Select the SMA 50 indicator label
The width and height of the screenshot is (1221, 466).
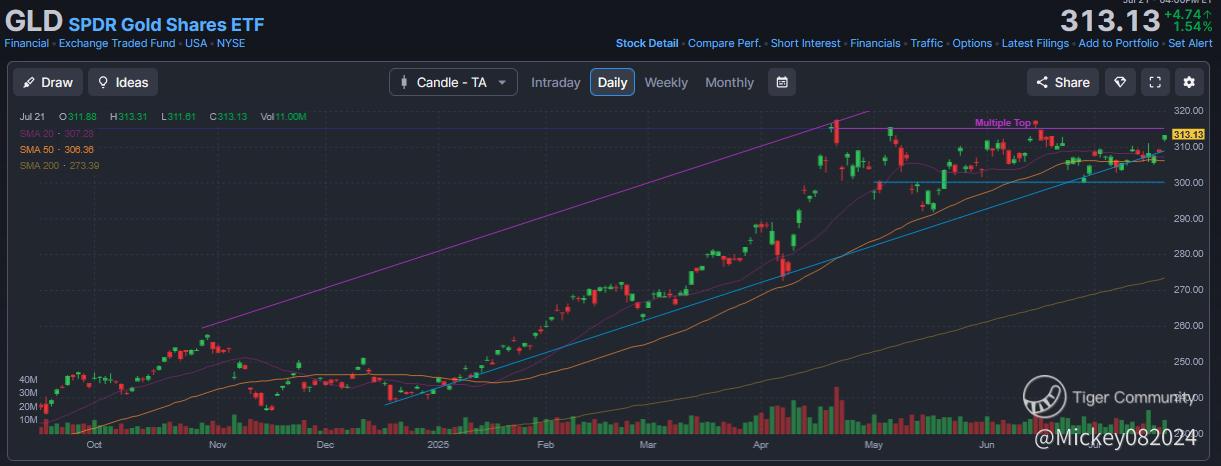coord(57,149)
